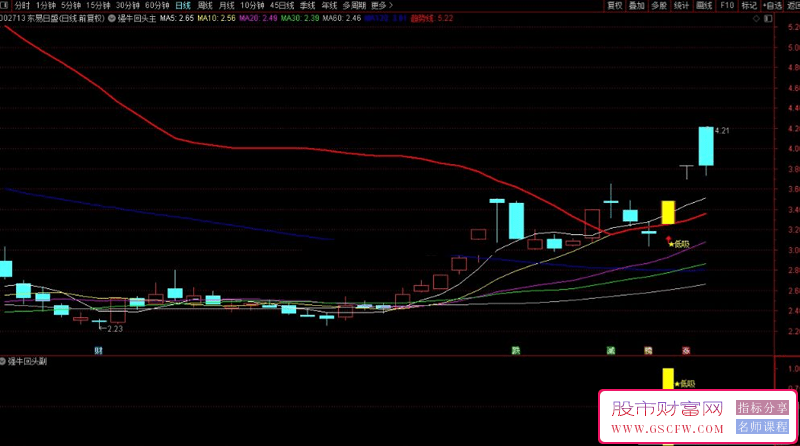This screenshot has height=446, width=800.
Task: Click the 返回 button at top-right edge
Action: click(793, 5)
